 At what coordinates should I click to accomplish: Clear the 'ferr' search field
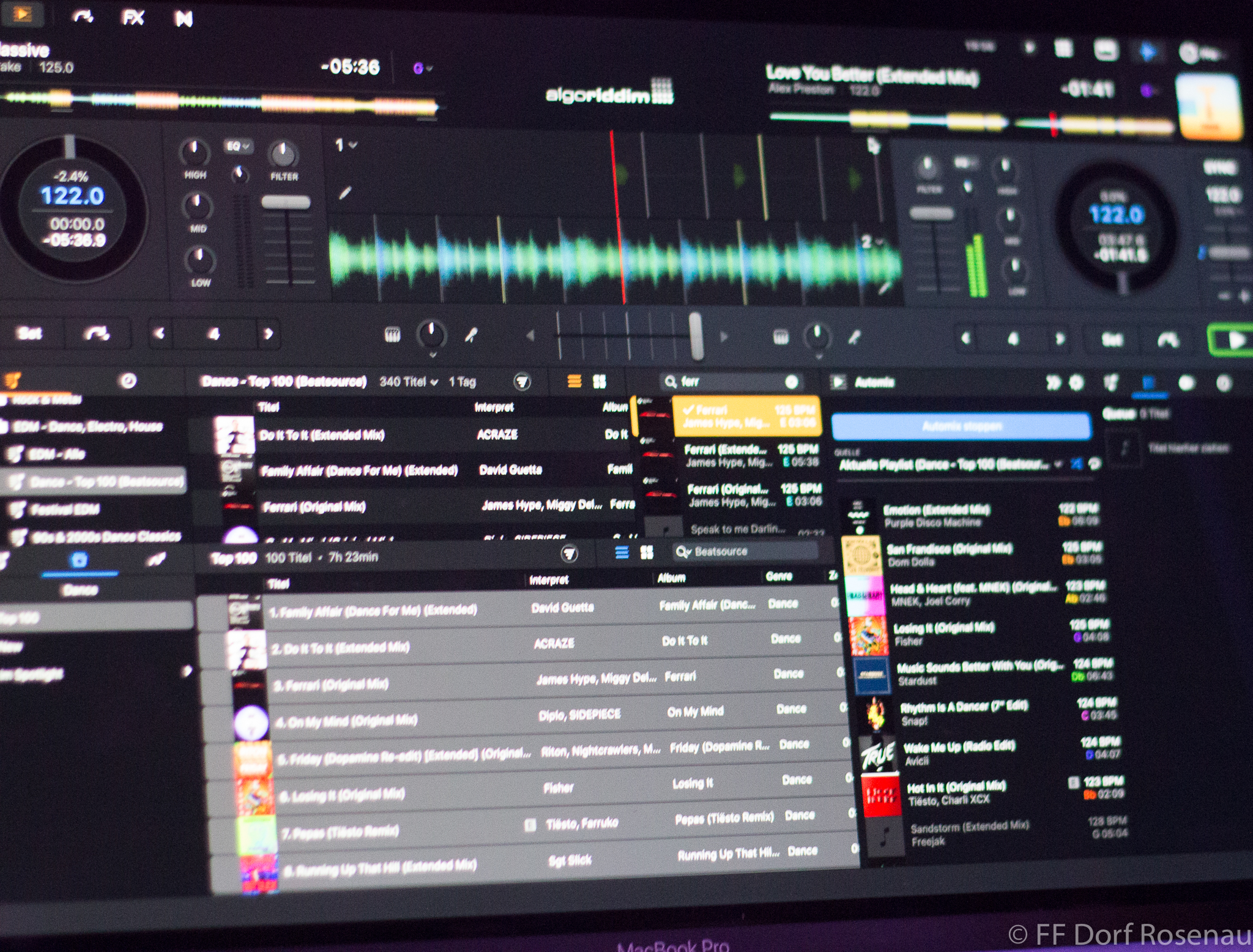791,382
